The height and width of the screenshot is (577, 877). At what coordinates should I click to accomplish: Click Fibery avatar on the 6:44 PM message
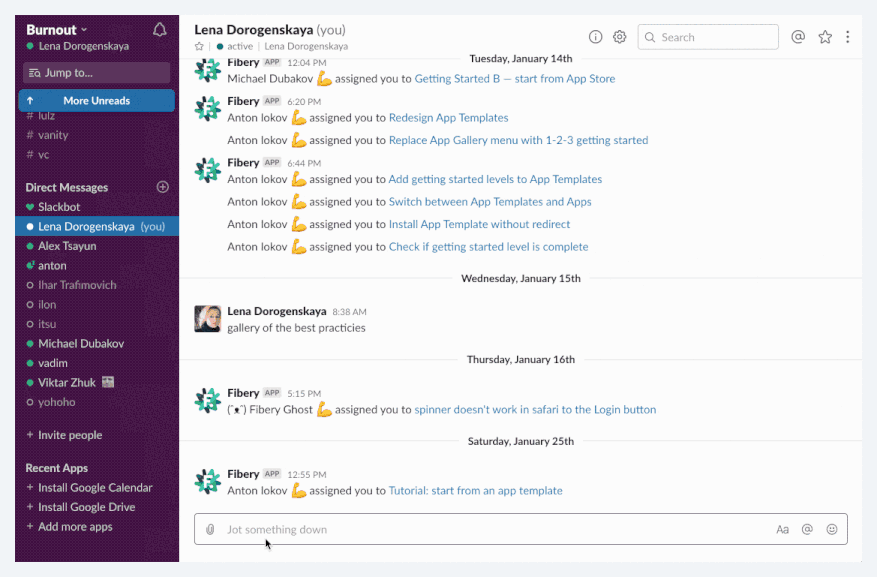coord(208,170)
